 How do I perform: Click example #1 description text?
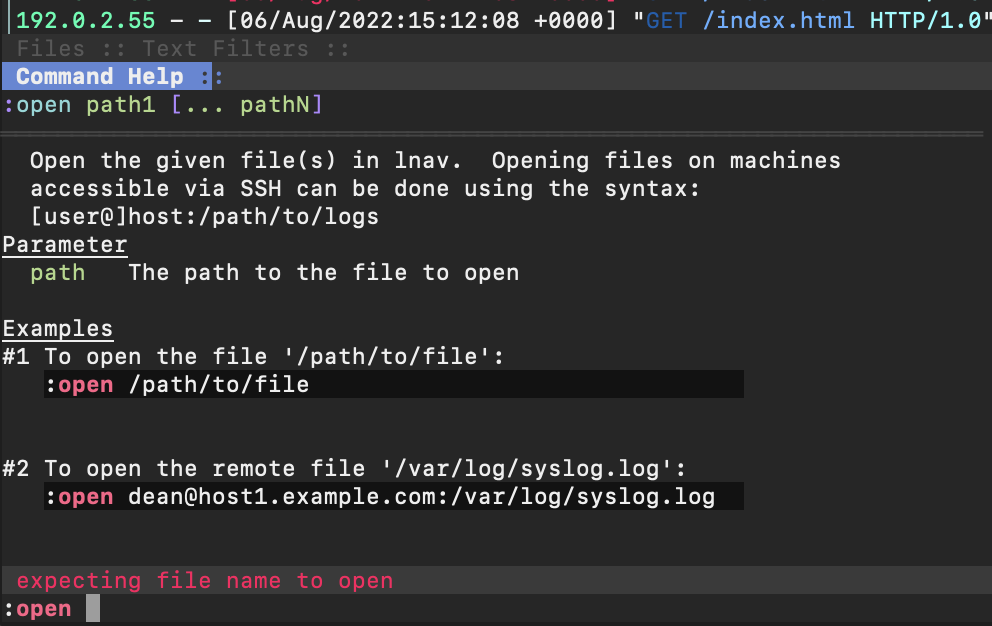point(274,357)
